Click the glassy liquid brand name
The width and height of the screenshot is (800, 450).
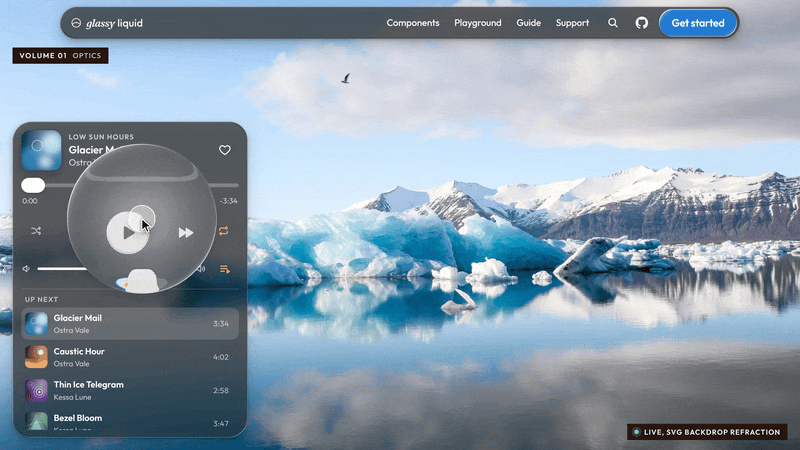pyautogui.click(x=114, y=23)
